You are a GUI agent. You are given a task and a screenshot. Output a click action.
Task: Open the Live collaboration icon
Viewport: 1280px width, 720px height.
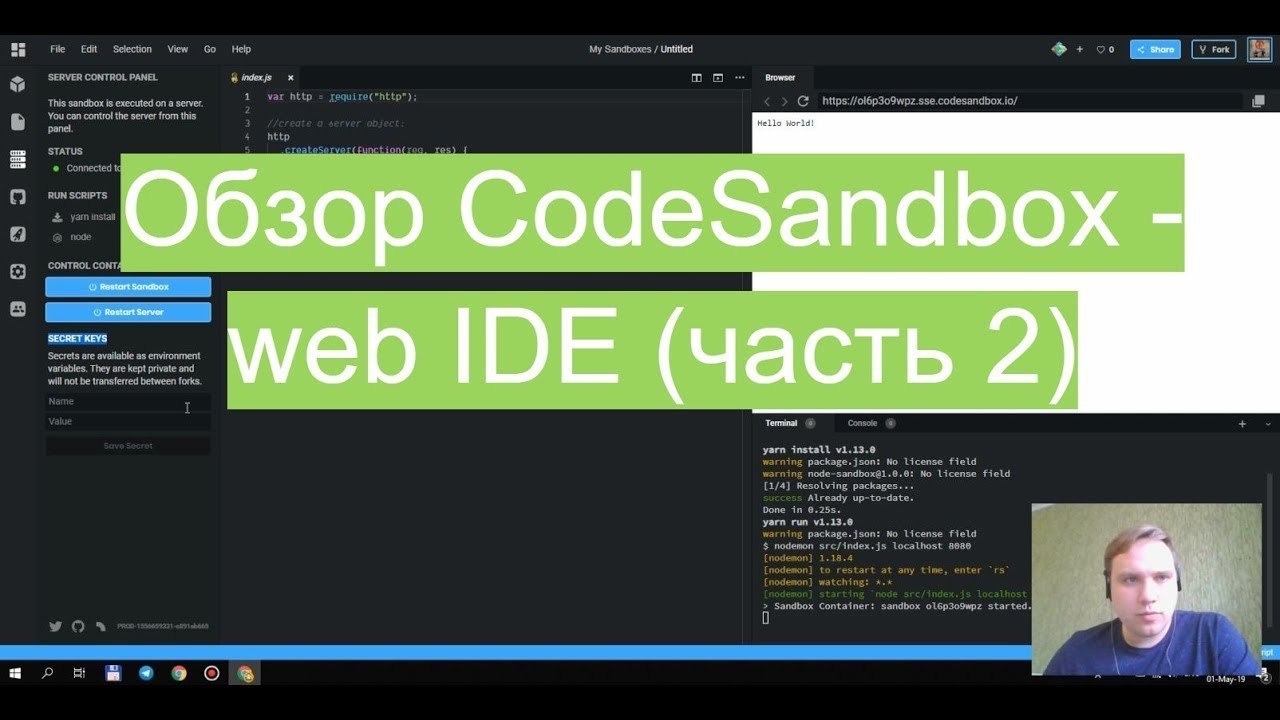point(18,309)
